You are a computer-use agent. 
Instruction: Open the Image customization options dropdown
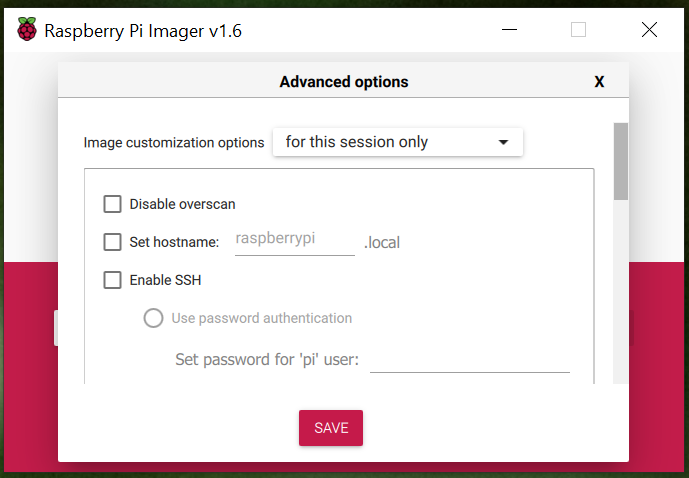398,142
